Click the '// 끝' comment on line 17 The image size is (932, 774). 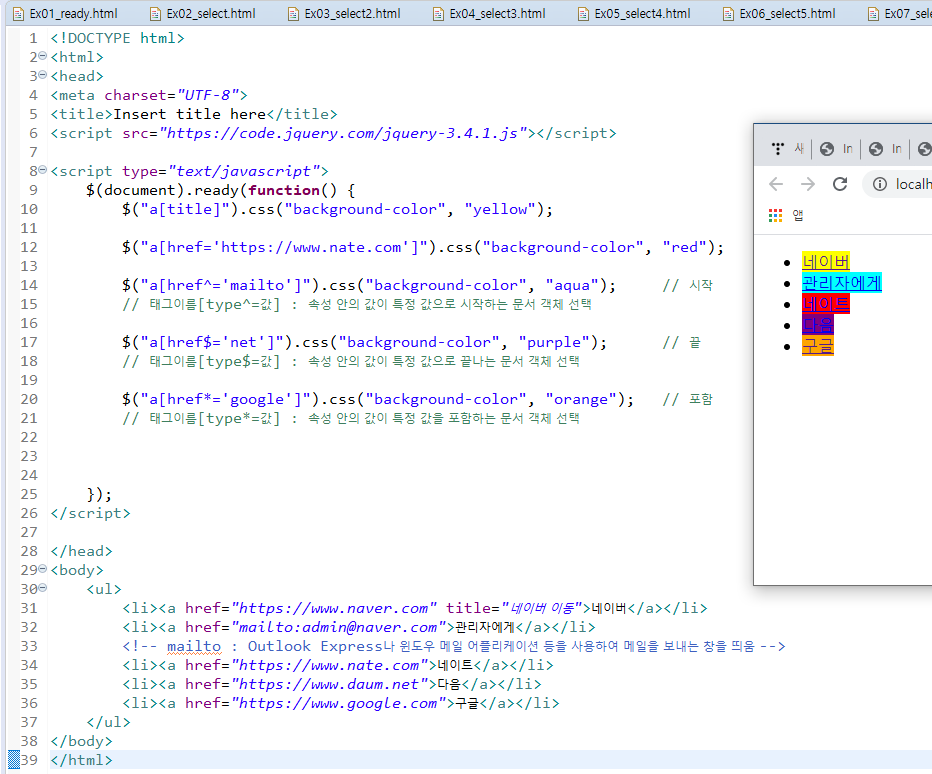(682, 342)
